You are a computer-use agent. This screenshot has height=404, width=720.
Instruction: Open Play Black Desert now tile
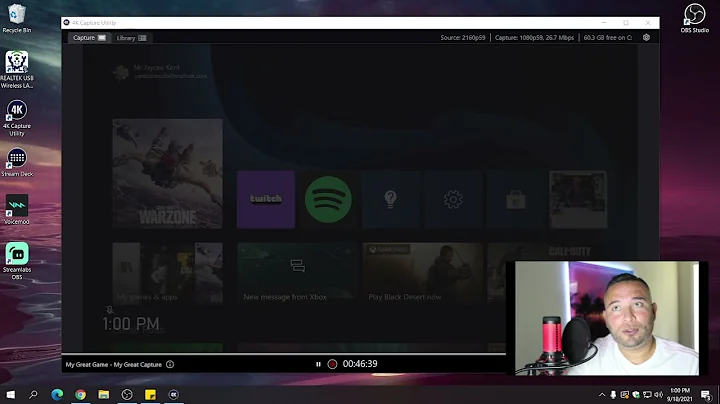click(x=422, y=274)
